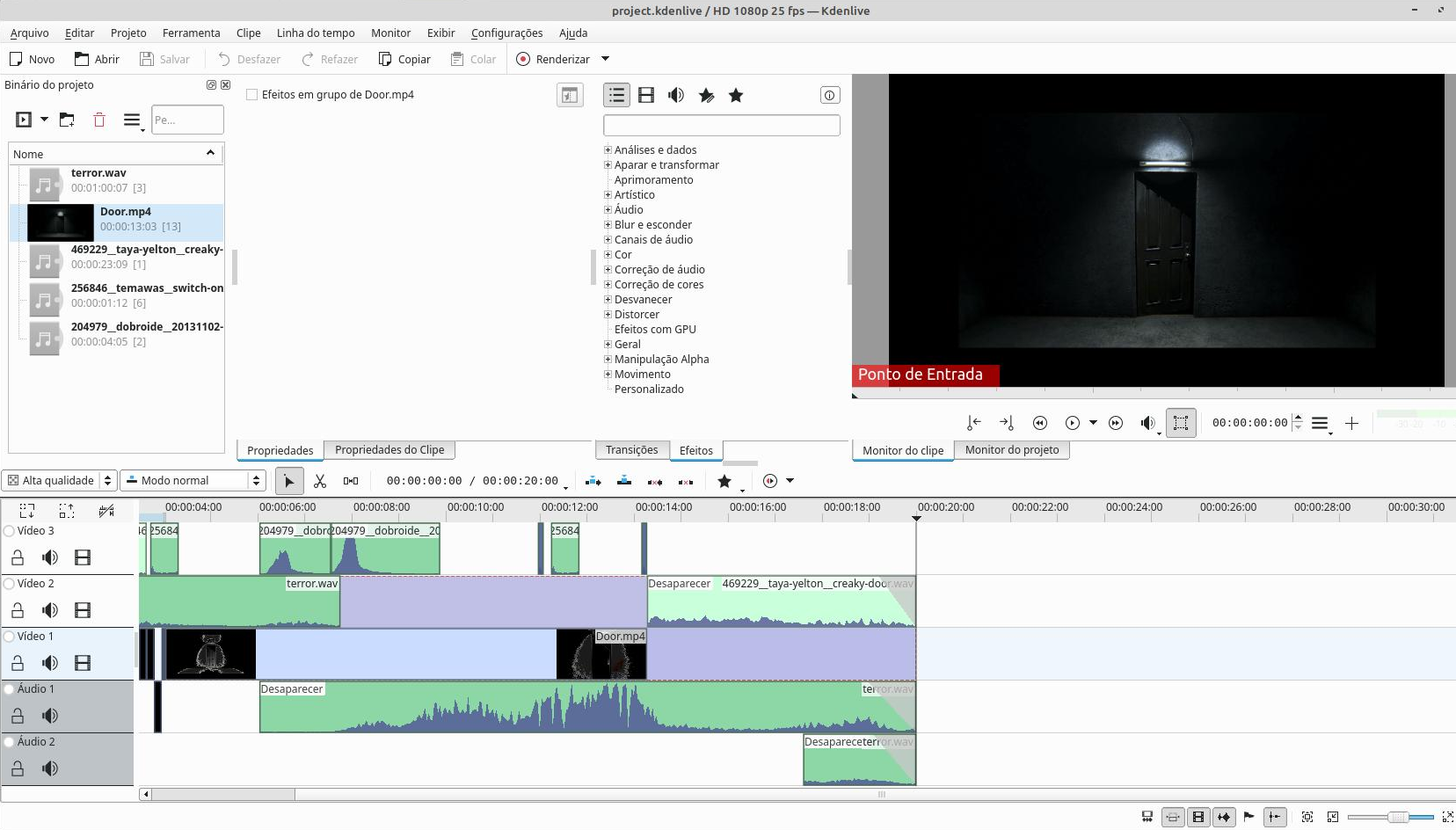Open add-clip dropdown arrow in project bin
Screen dimensions: 1456x830
click(x=44, y=120)
